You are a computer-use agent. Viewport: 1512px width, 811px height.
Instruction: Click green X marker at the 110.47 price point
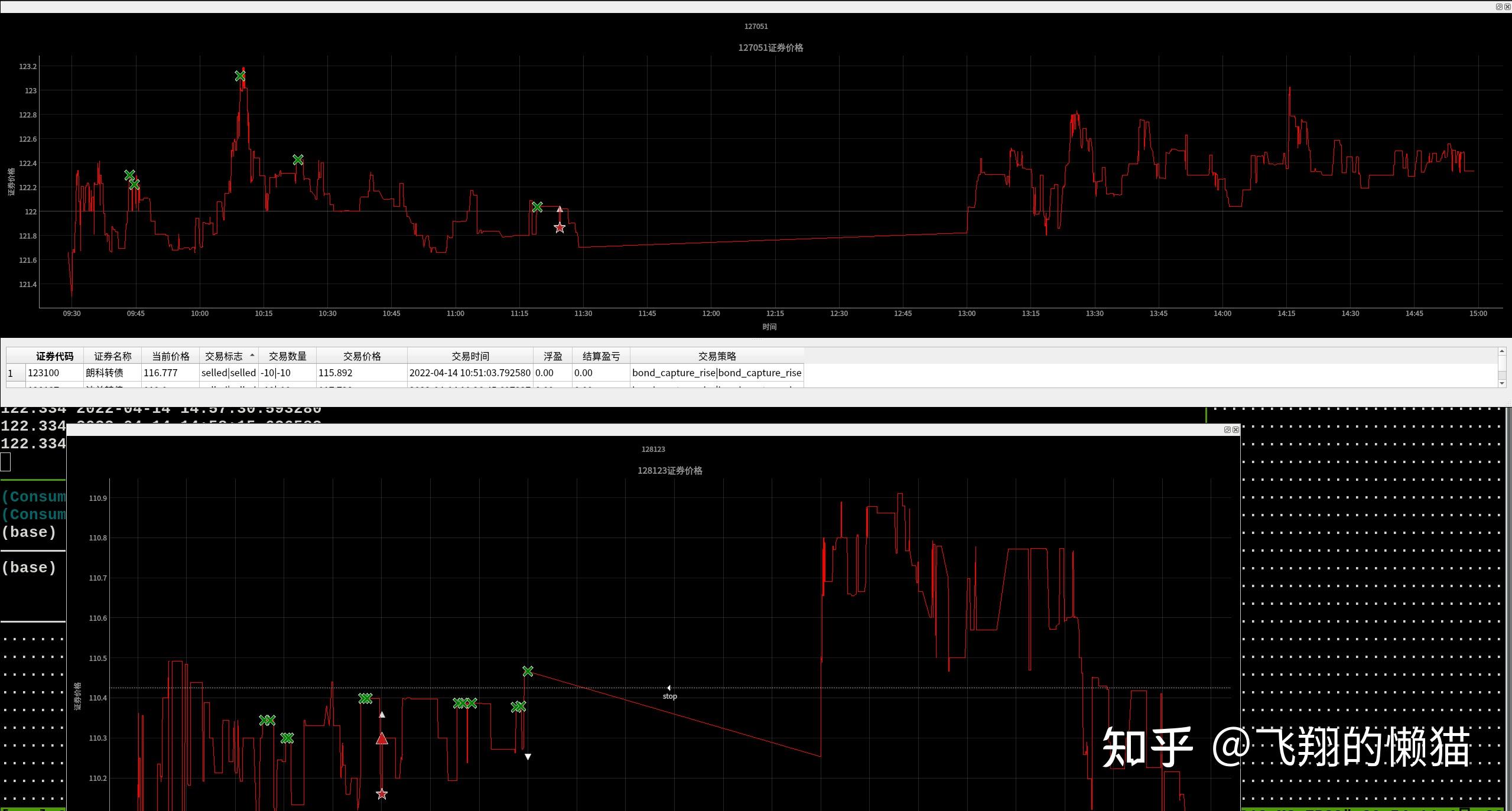click(x=528, y=672)
